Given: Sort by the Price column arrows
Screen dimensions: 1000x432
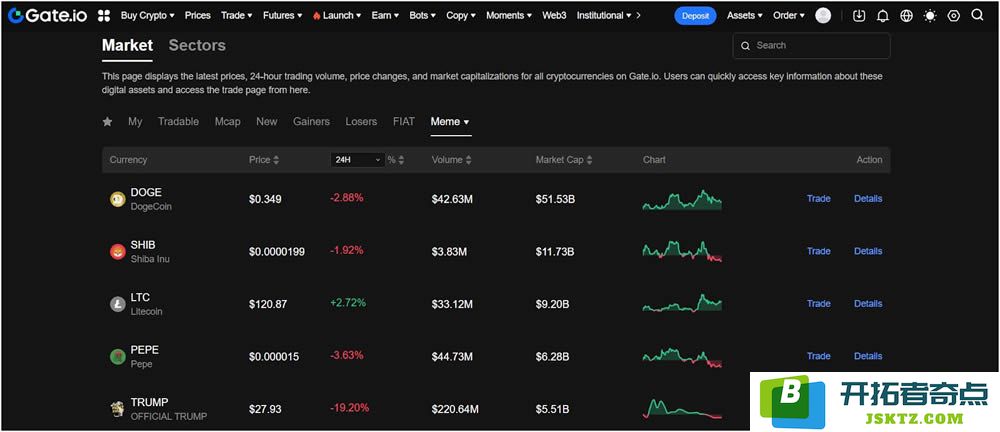Looking at the screenshot, I should click(x=276, y=160).
